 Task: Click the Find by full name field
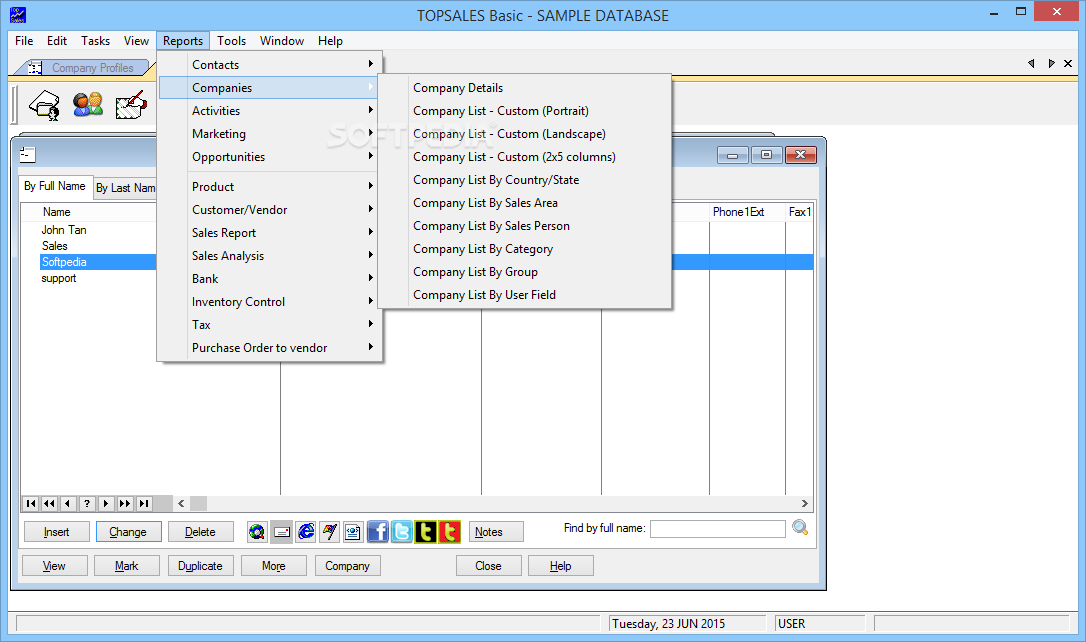click(718, 528)
